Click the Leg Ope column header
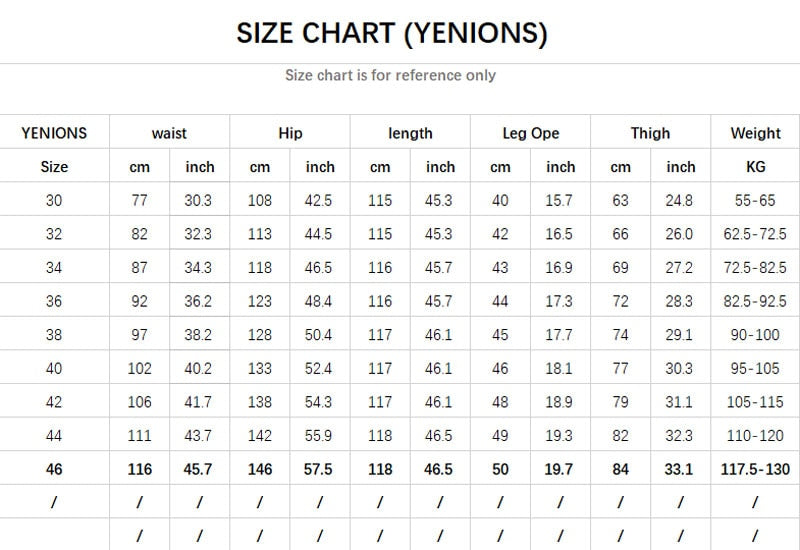 coord(531,133)
